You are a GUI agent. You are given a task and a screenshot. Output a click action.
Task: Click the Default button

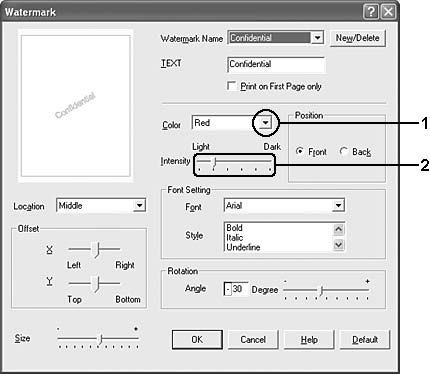point(365,340)
